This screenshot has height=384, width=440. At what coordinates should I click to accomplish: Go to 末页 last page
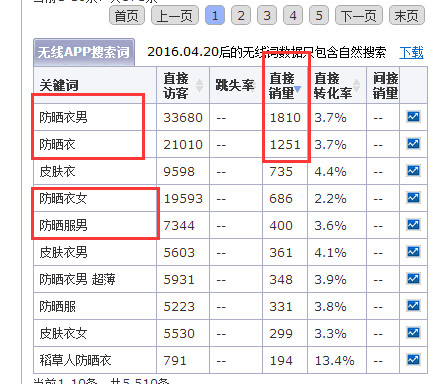coord(407,16)
